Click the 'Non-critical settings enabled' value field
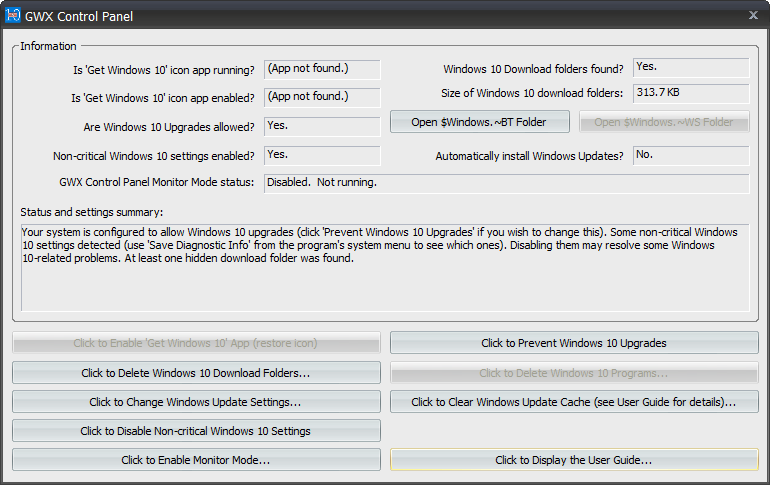770x485 pixels. click(x=322, y=156)
